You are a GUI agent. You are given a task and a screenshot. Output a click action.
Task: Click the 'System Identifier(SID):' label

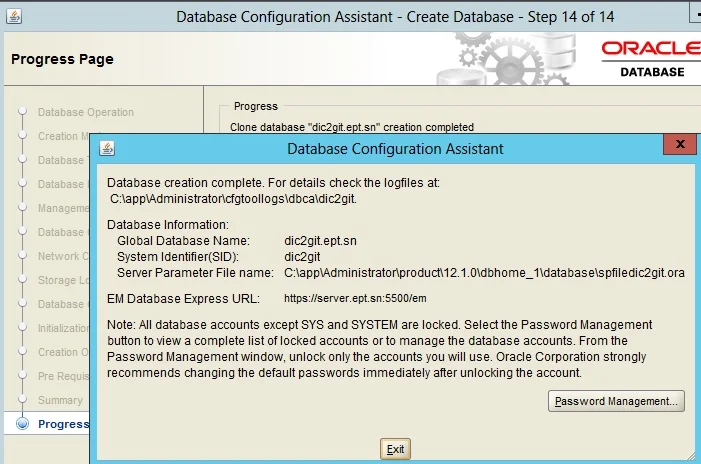coord(178,257)
